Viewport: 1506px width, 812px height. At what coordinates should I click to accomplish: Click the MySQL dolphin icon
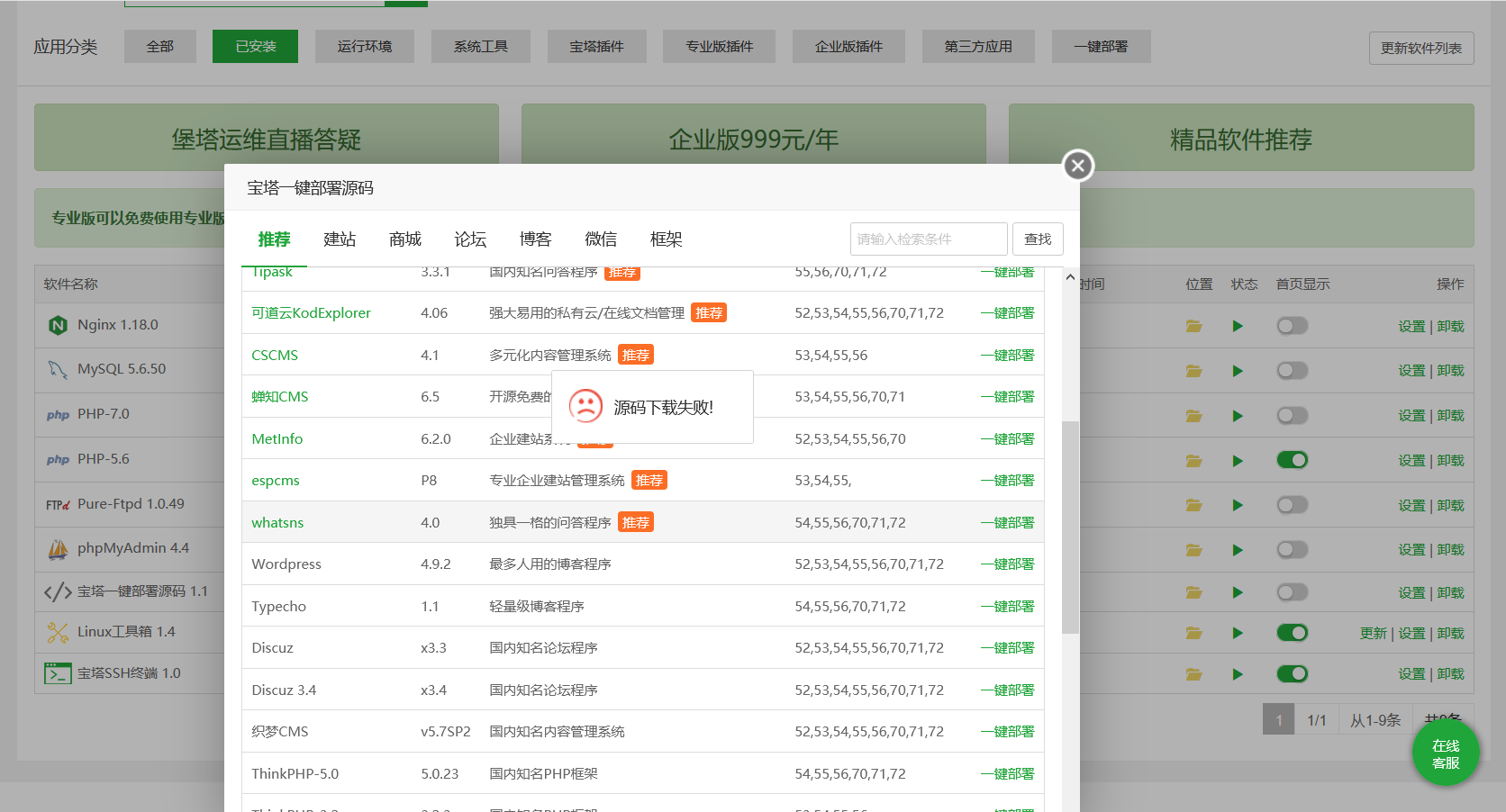[x=58, y=369]
